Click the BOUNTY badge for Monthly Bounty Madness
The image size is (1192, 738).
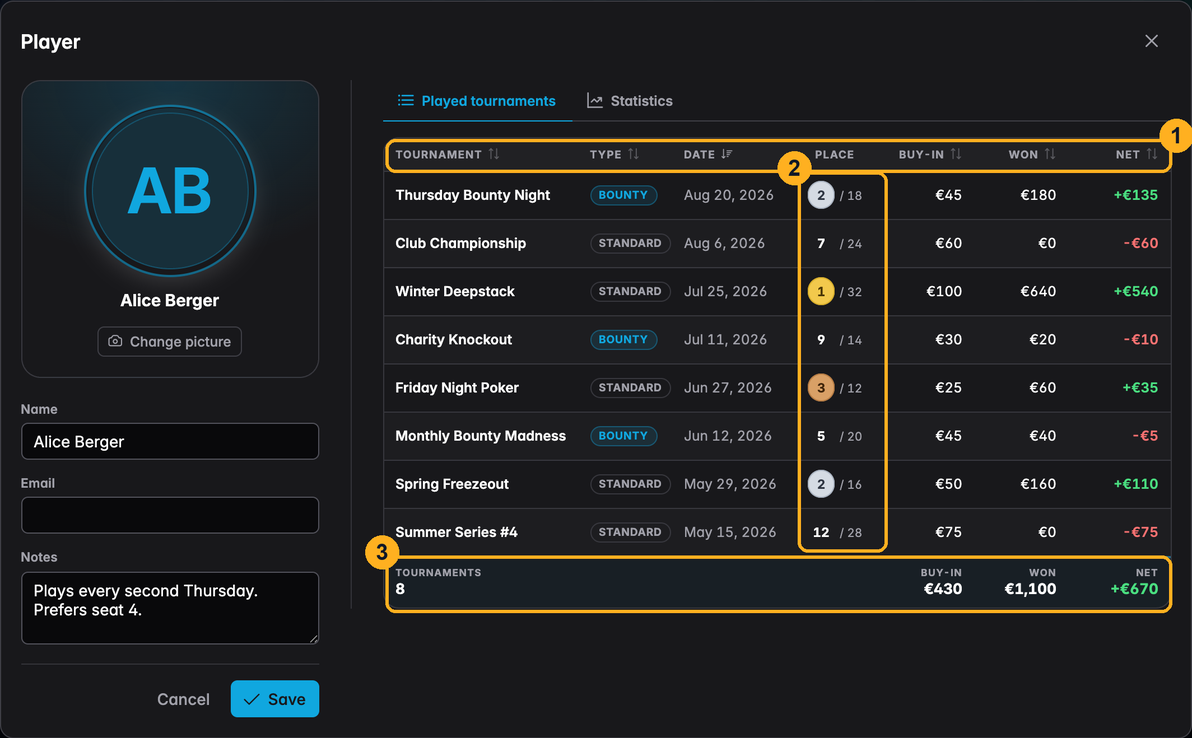[x=623, y=436]
